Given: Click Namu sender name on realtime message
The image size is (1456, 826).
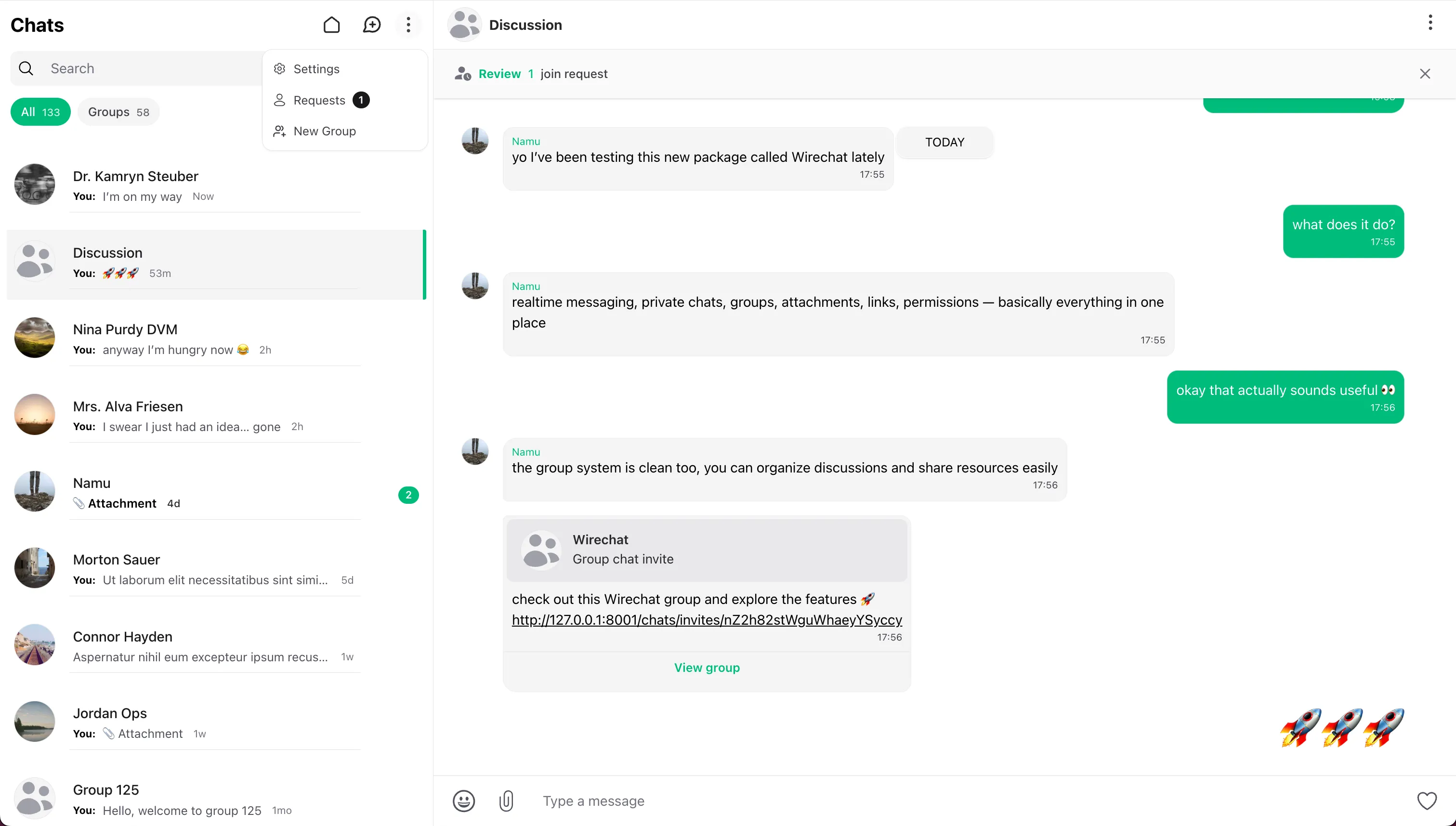Looking at the screenshot, I should (526, 286).
